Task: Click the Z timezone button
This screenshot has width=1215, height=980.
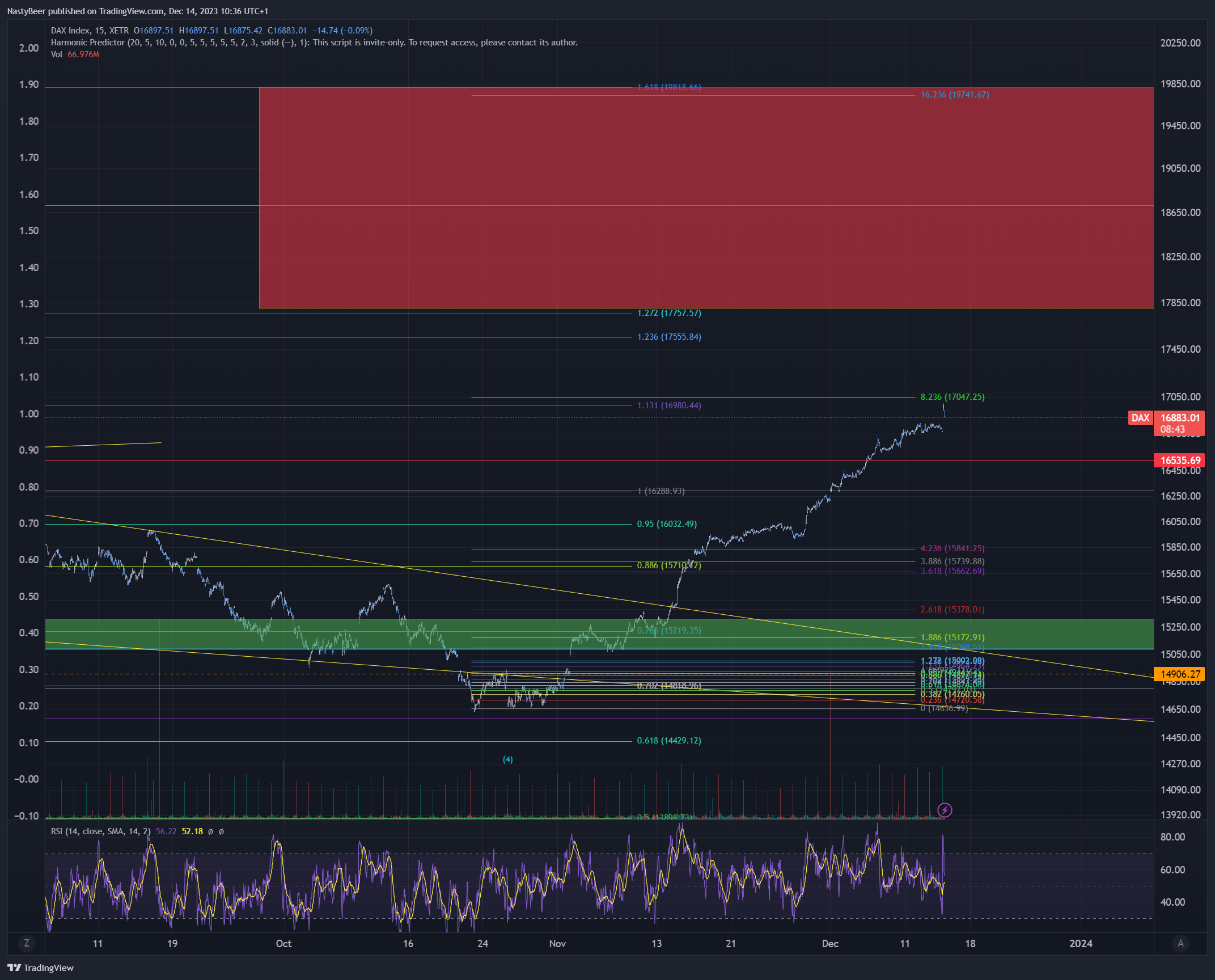Action: 26,943
